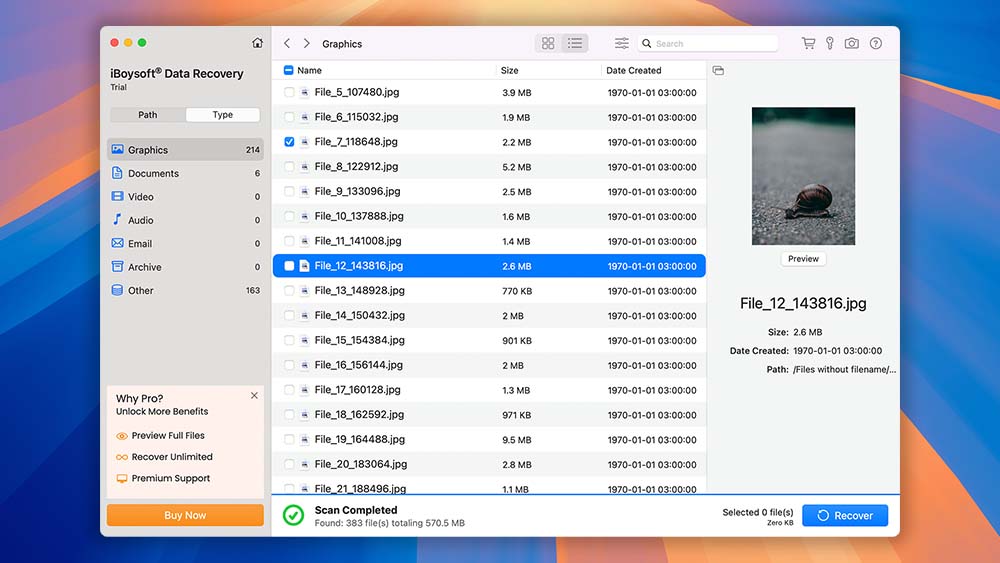This screenshot has width=1000, height=563.
Task: Select the Other category
Action: pos(185,290)
